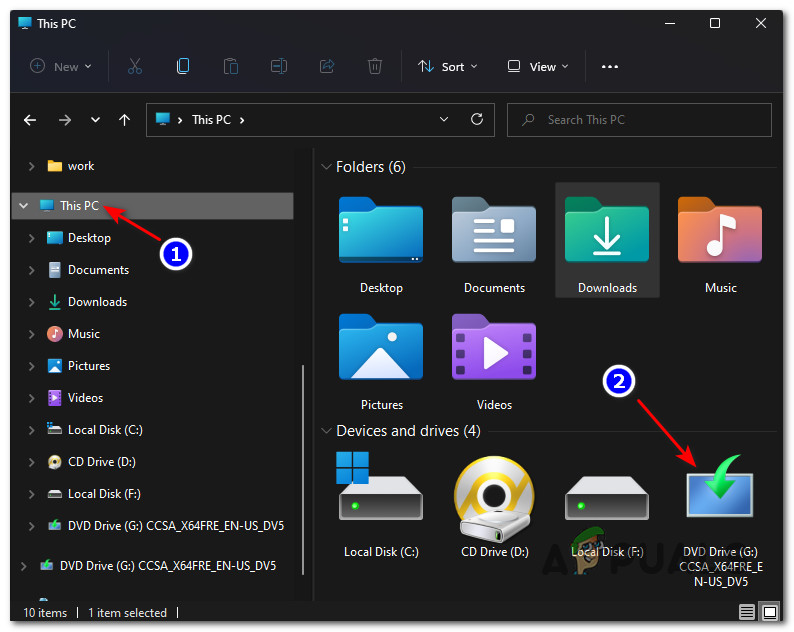794x632 pixels.
Task: Click the Copy icon in toolbar
Action: click(x=183, y=67)
